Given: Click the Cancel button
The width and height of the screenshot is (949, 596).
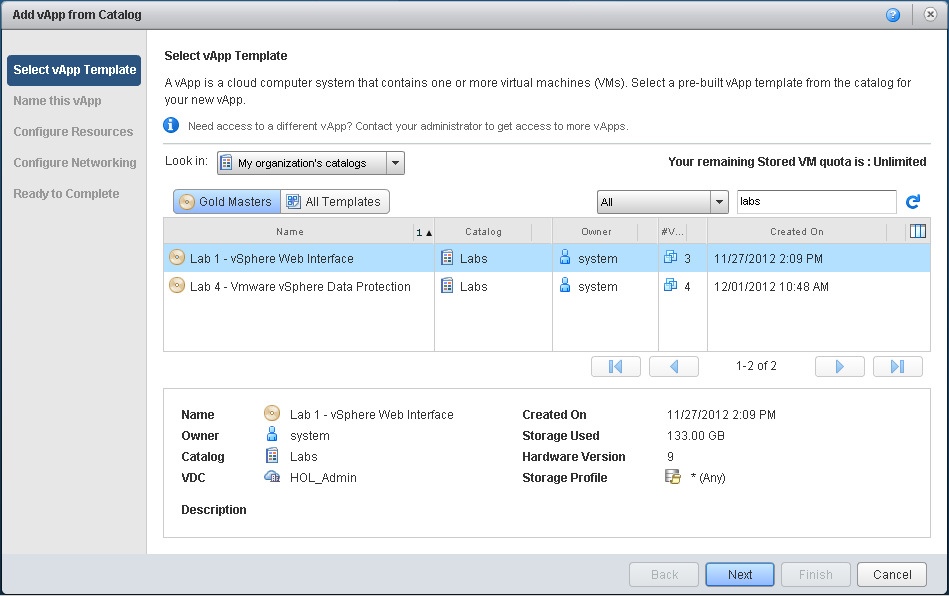Looking at the screenshot, I should (x=892, y=575).
